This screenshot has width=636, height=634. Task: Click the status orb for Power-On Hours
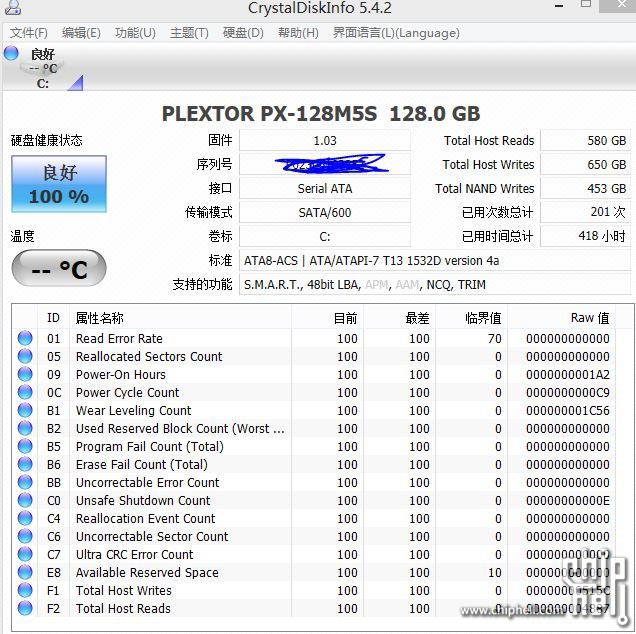(x=25, y=374)
